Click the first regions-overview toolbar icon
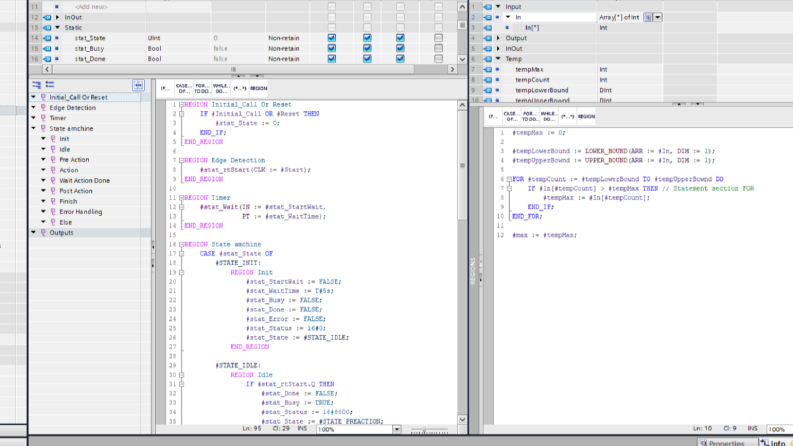 [x=36, y=84]
